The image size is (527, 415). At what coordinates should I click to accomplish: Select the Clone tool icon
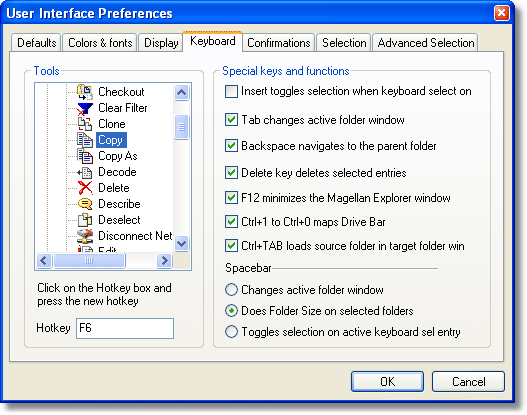coord(85,124)
